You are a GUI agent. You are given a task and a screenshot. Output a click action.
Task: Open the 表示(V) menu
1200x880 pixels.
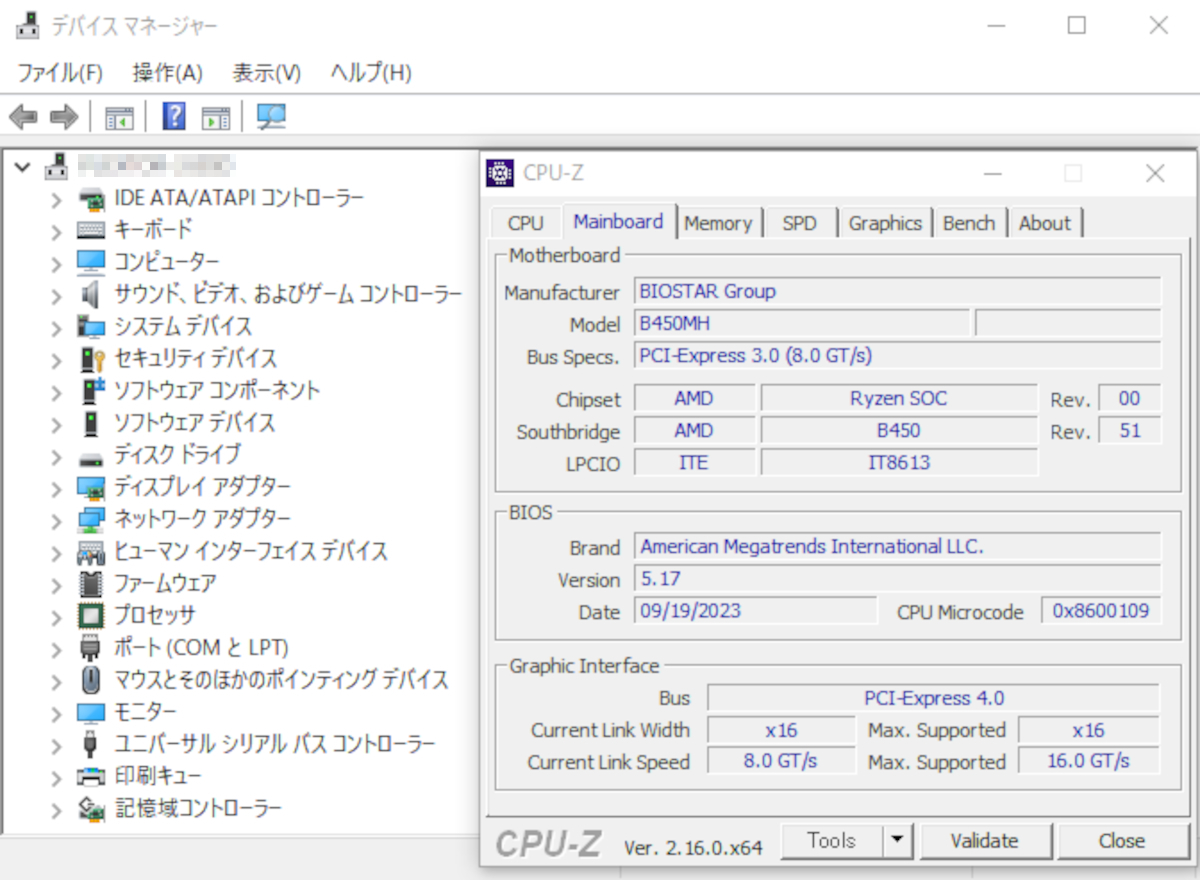[264, 72]
